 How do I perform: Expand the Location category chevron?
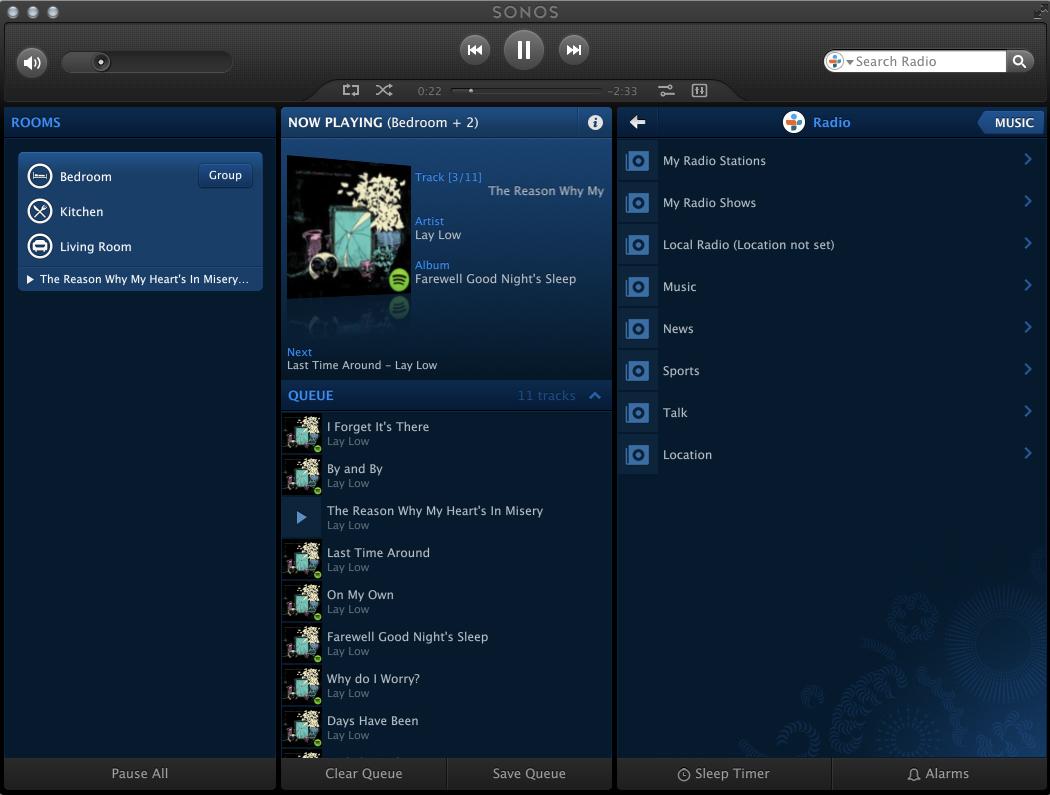point(1027,453)
